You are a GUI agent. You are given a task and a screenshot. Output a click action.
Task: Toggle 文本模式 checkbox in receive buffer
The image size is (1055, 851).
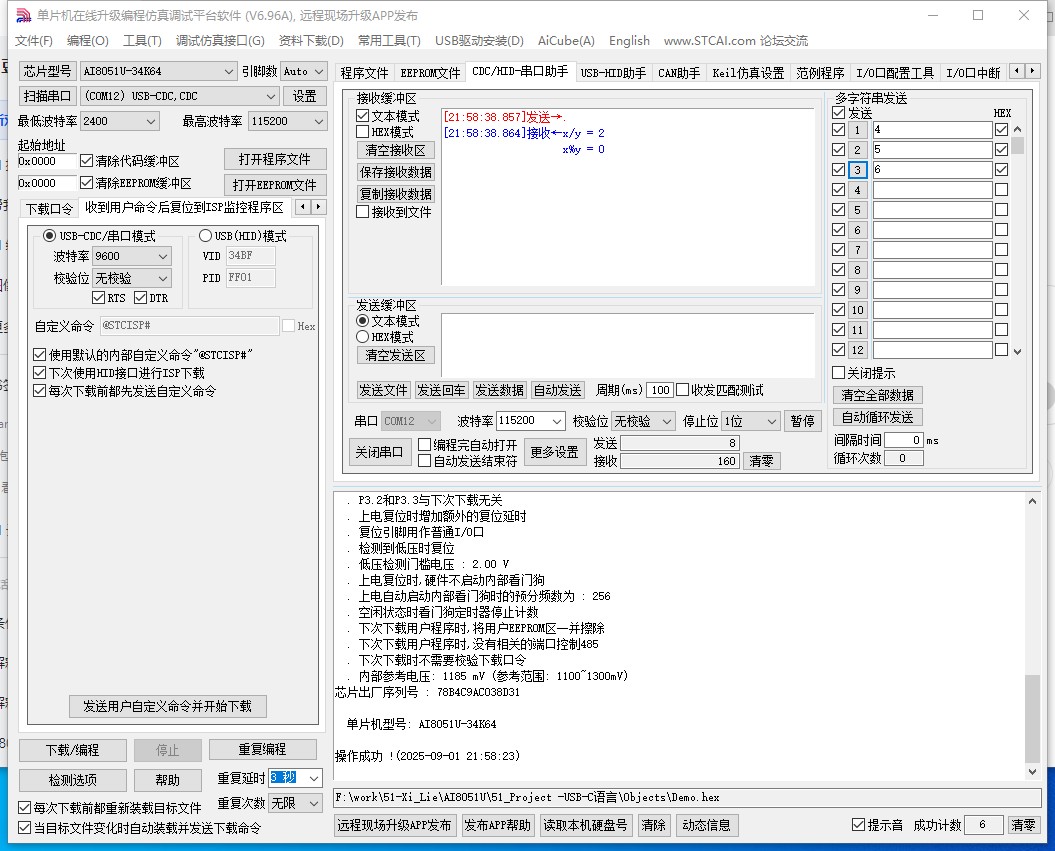[363, 116]
